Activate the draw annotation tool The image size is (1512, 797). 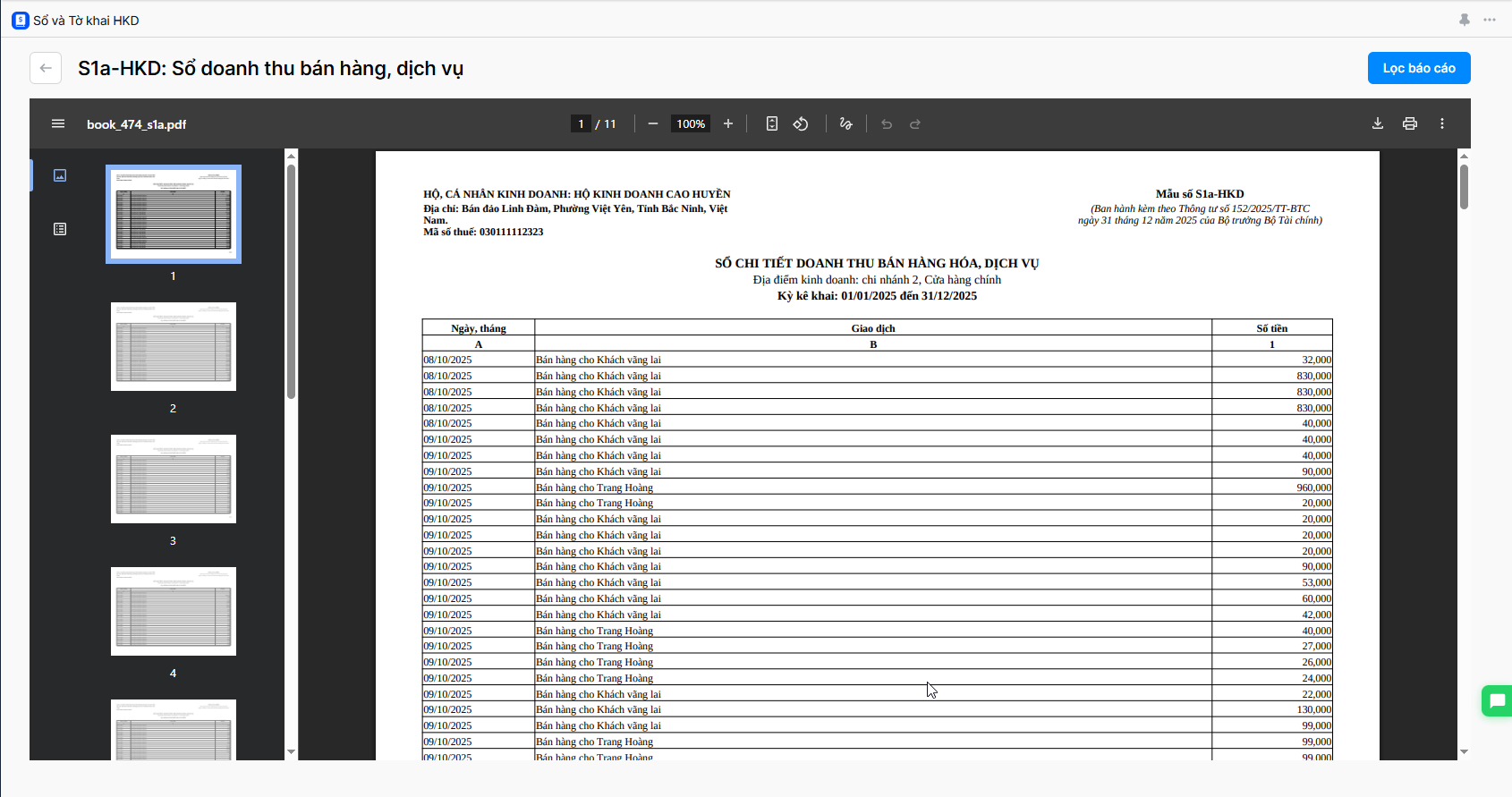pyautogui.click(x=845, y=124)
